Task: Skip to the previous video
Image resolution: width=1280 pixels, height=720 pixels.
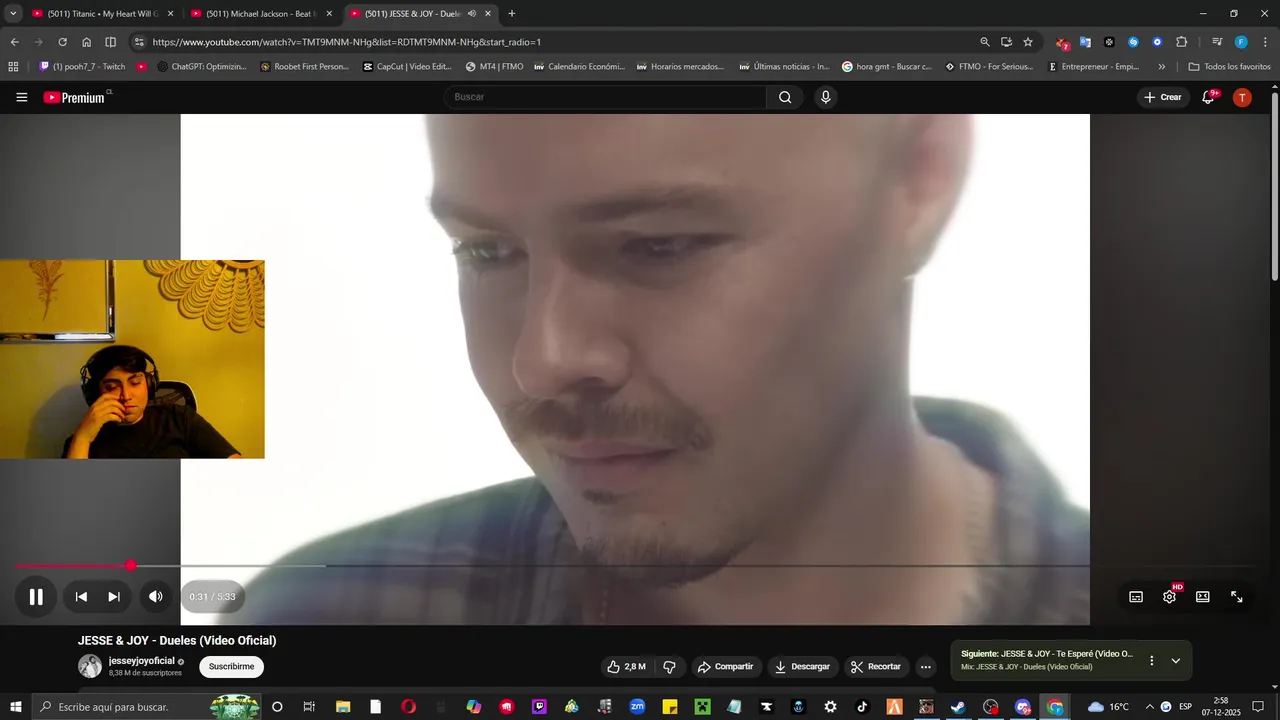Action: tap(81, 597)
